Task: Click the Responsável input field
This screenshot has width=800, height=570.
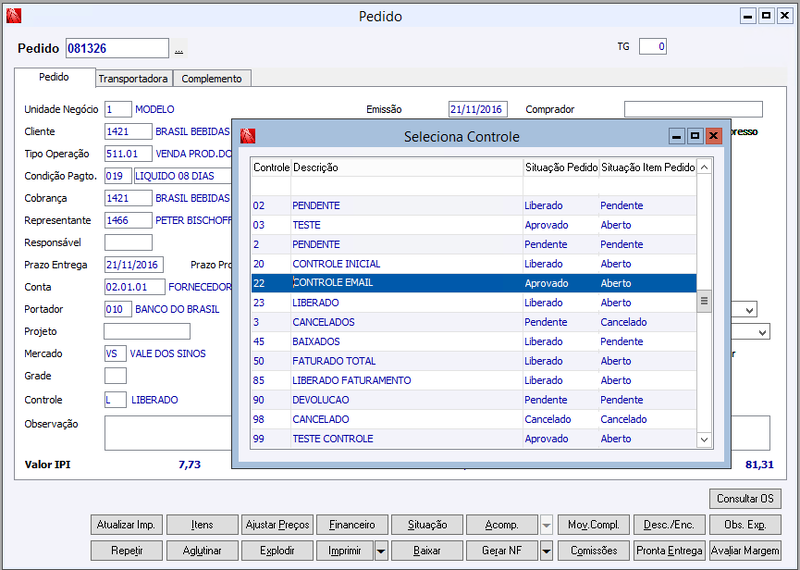Action: [x=128, y=242]
